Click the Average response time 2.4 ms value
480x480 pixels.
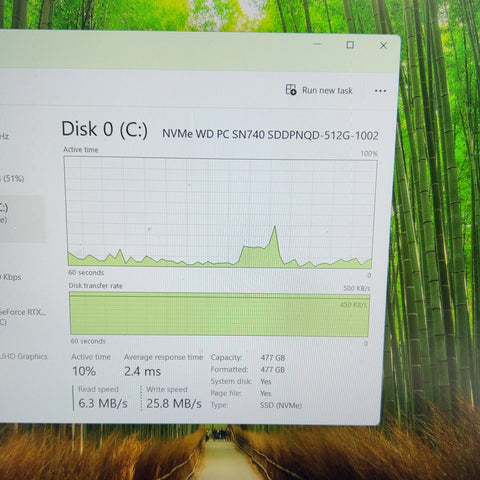(x=143, y=371)
